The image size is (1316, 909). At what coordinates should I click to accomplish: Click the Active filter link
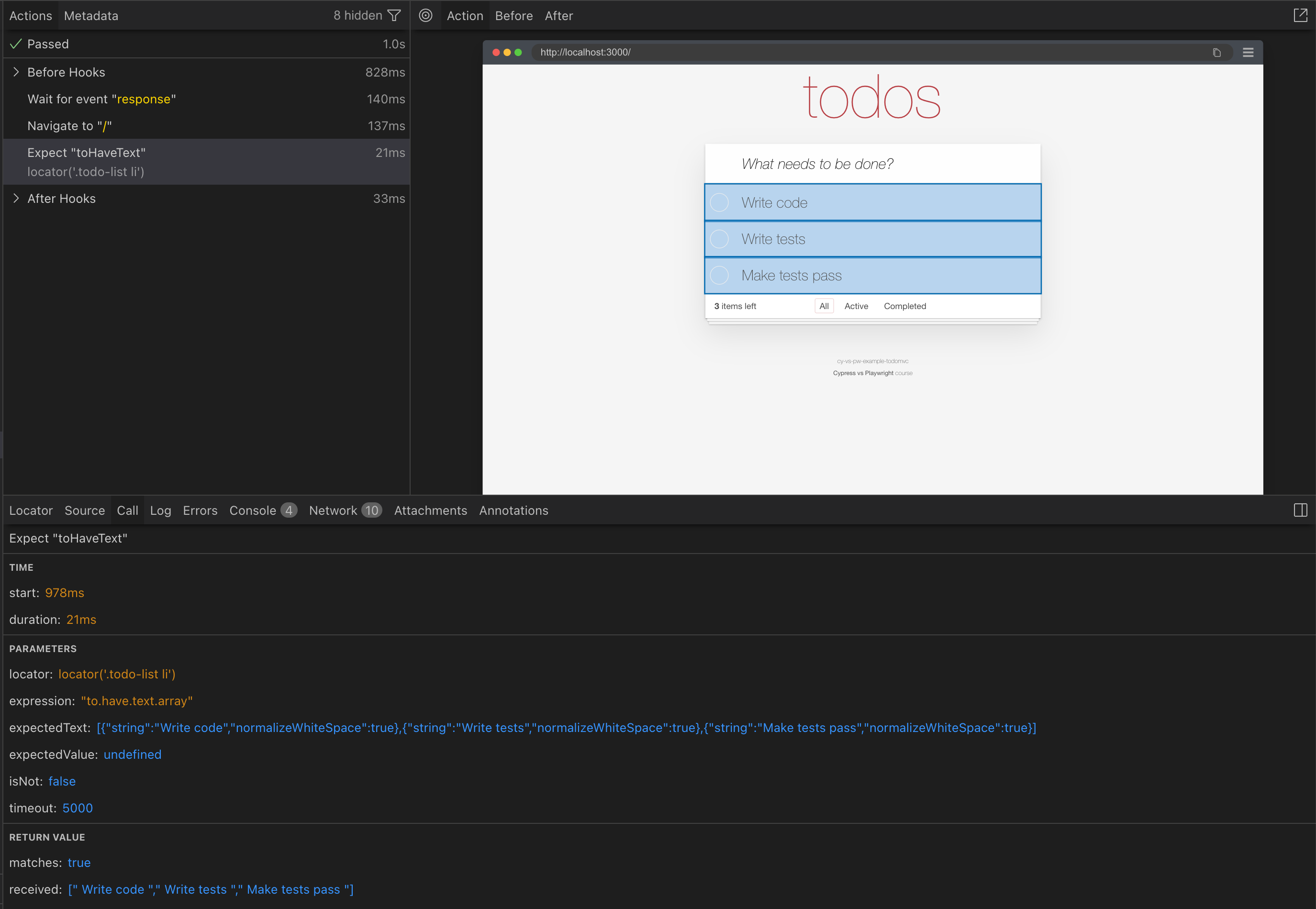click(x=856, y=306)
